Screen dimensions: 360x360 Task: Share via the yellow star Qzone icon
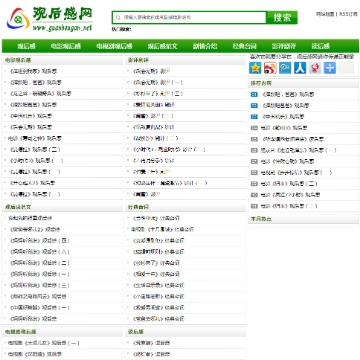click(255, 68)
